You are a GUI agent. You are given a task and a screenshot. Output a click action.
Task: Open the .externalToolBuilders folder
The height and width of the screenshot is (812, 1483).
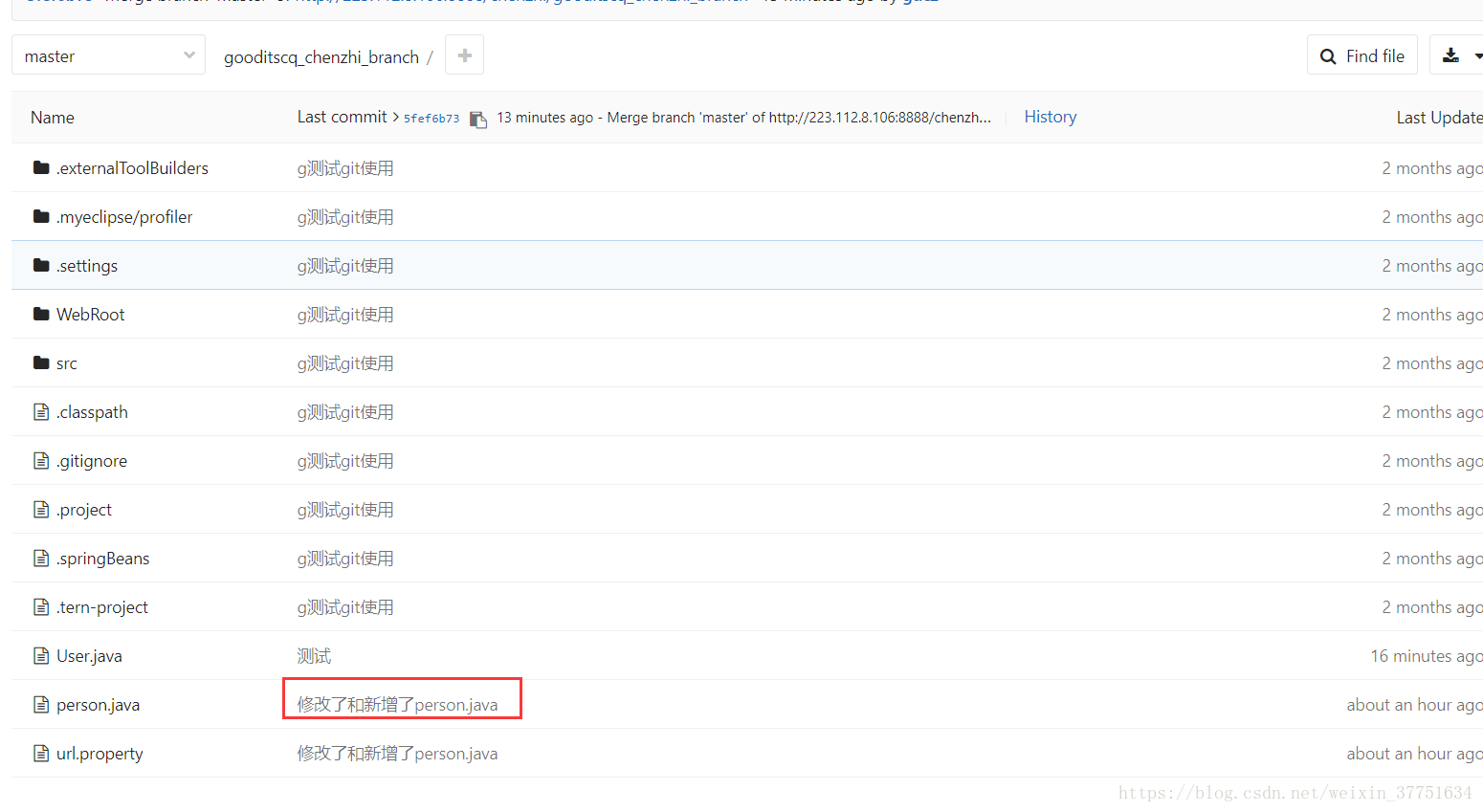(132, 168)
